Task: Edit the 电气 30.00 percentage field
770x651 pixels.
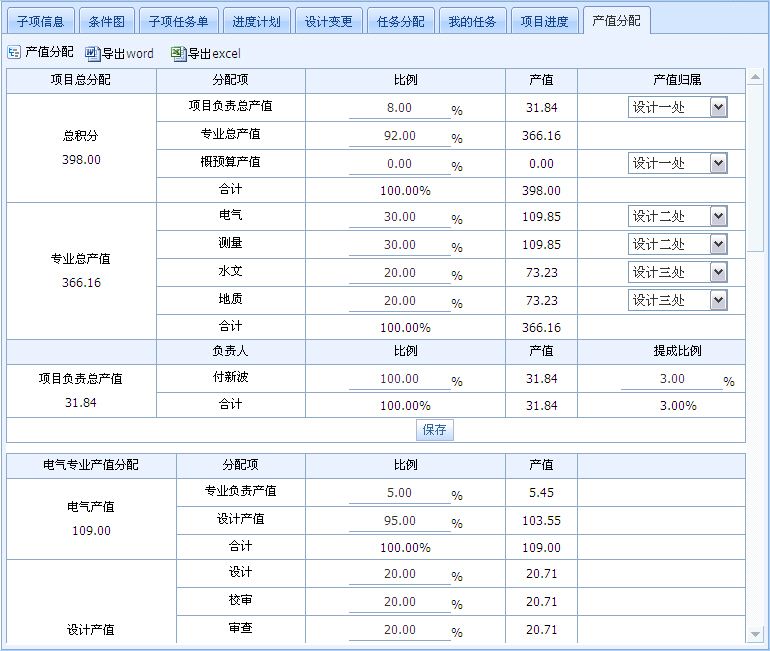Action: (399, 217)
